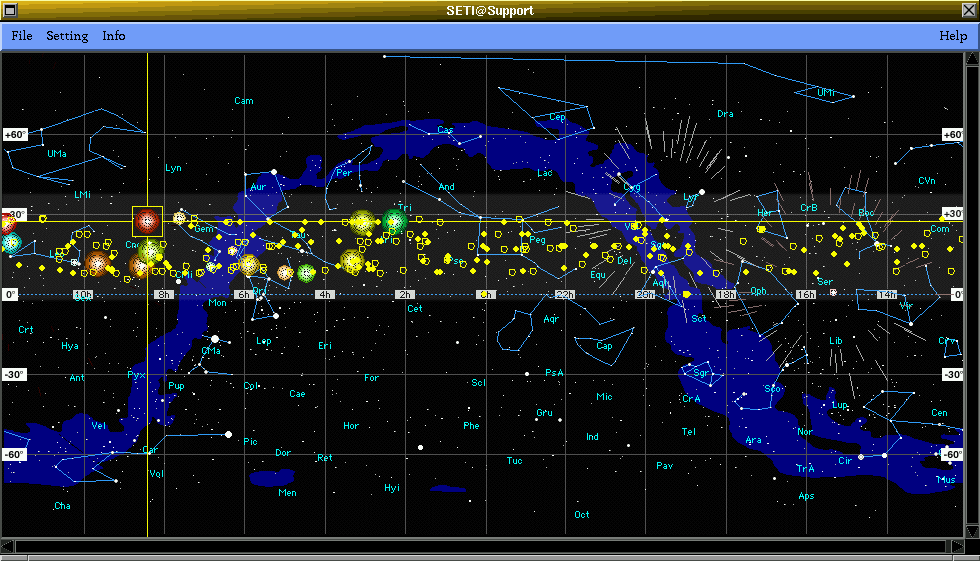980x561 pixels.
Task: Click the 'Aqr' constellation label
Action: [x=551, y=319]
